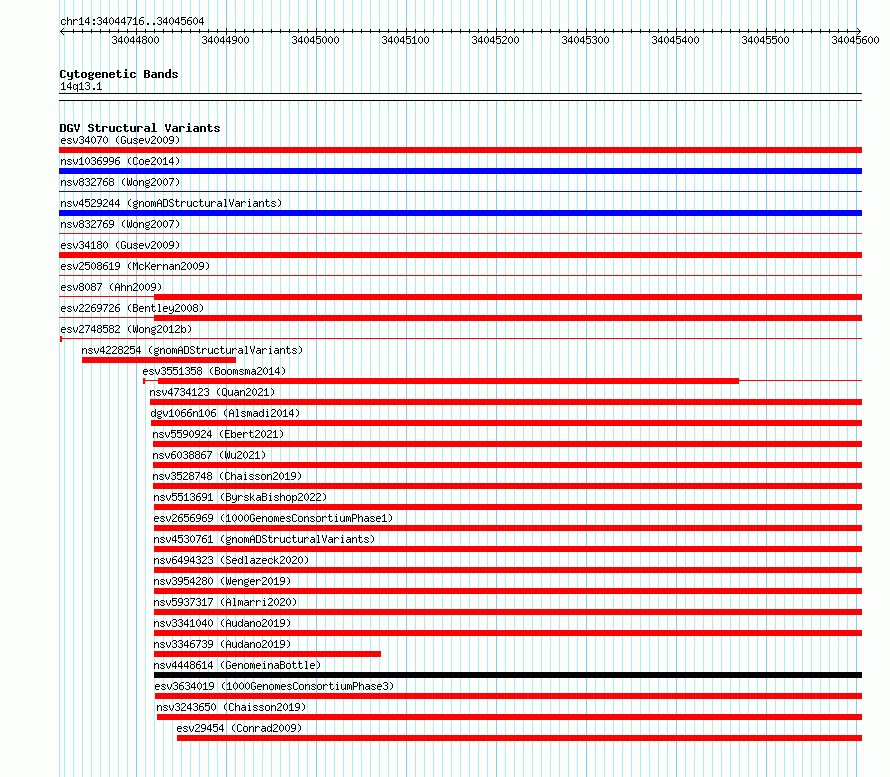Click ruler position 34045300

[585, 40]
